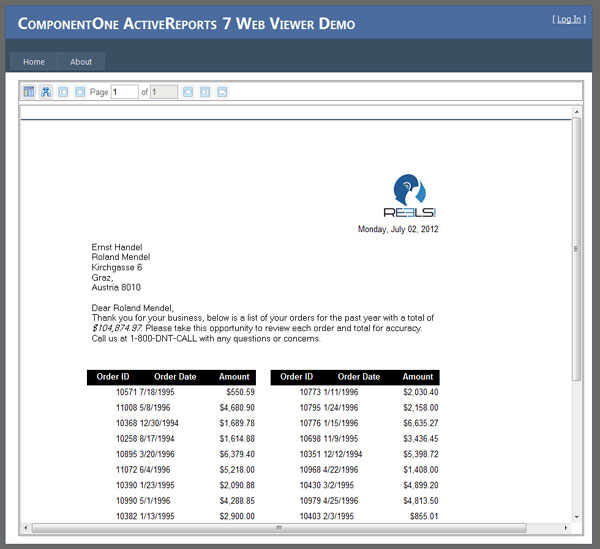Click order date 1/15/1996
The image size is (600, 549).
coord(341,423)
